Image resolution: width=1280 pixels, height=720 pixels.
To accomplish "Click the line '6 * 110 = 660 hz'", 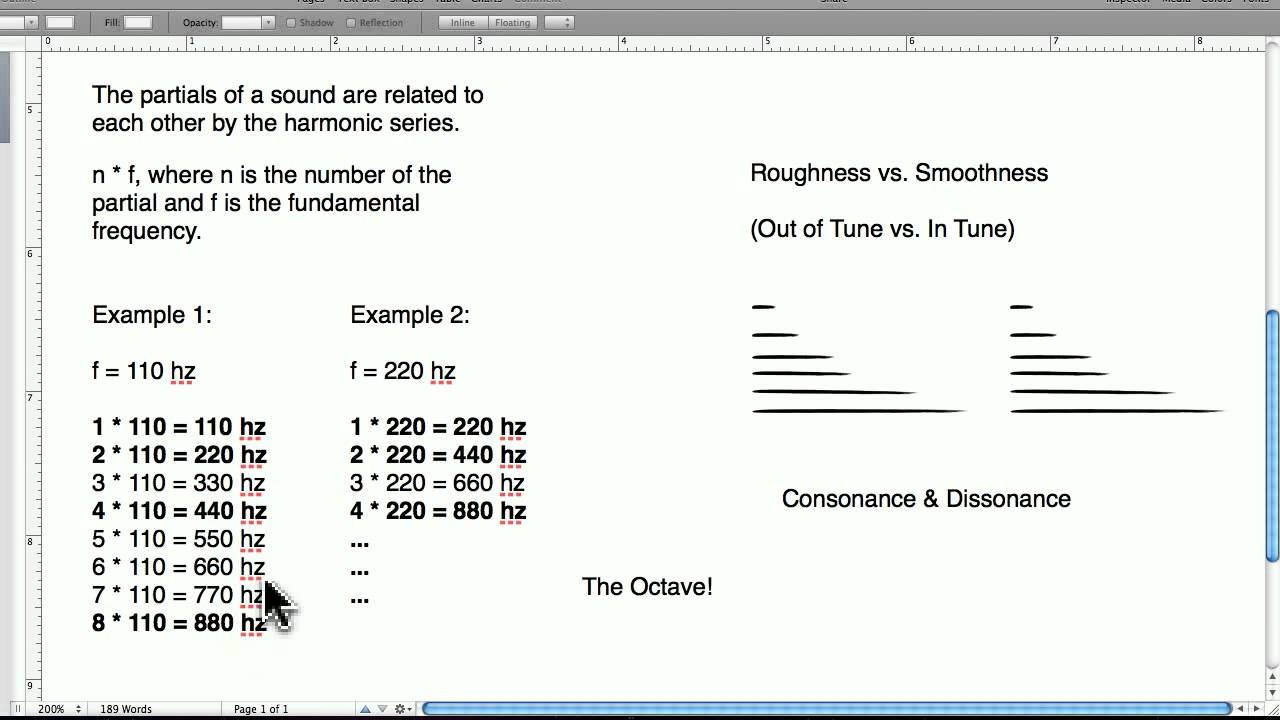I will coord(178,567).
